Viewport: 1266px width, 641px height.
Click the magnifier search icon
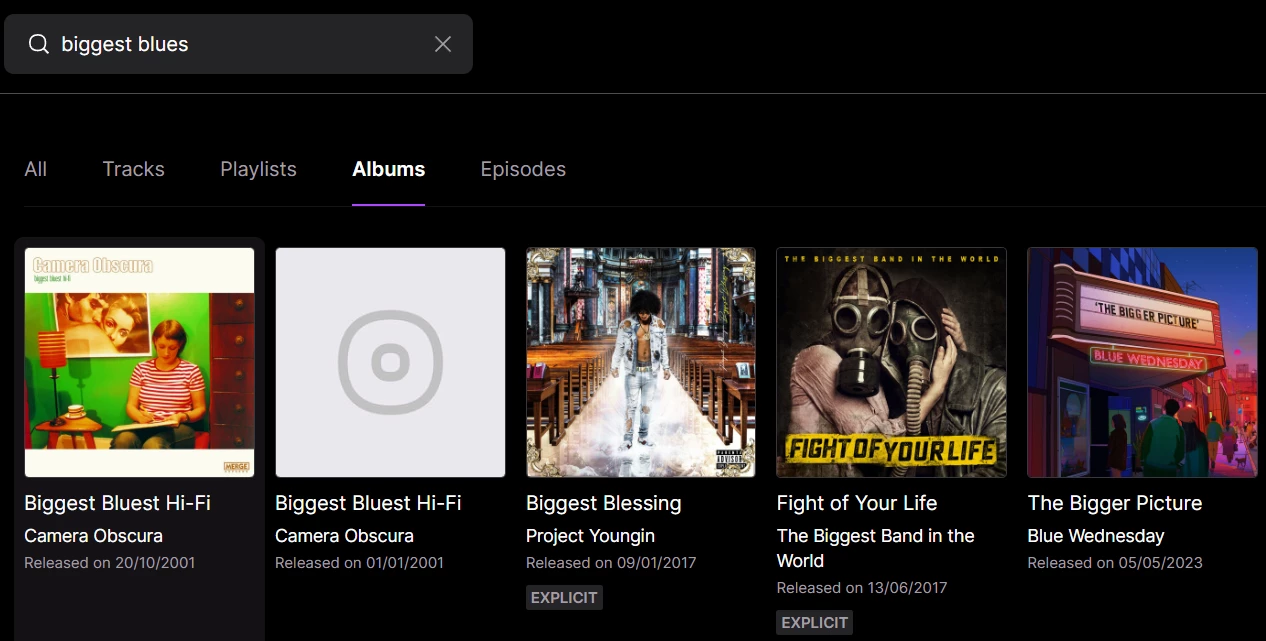pyautogui.click(x=38, y=44)
